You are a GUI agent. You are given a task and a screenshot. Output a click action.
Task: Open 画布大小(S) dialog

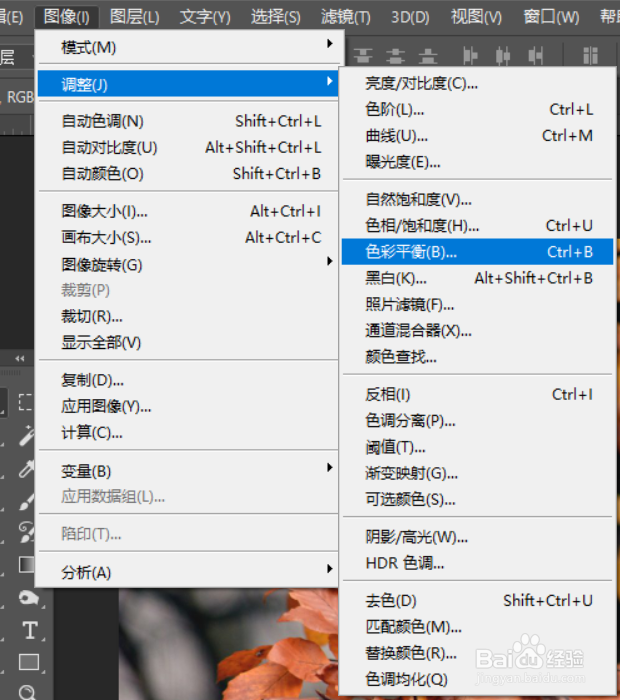(189, 238)
